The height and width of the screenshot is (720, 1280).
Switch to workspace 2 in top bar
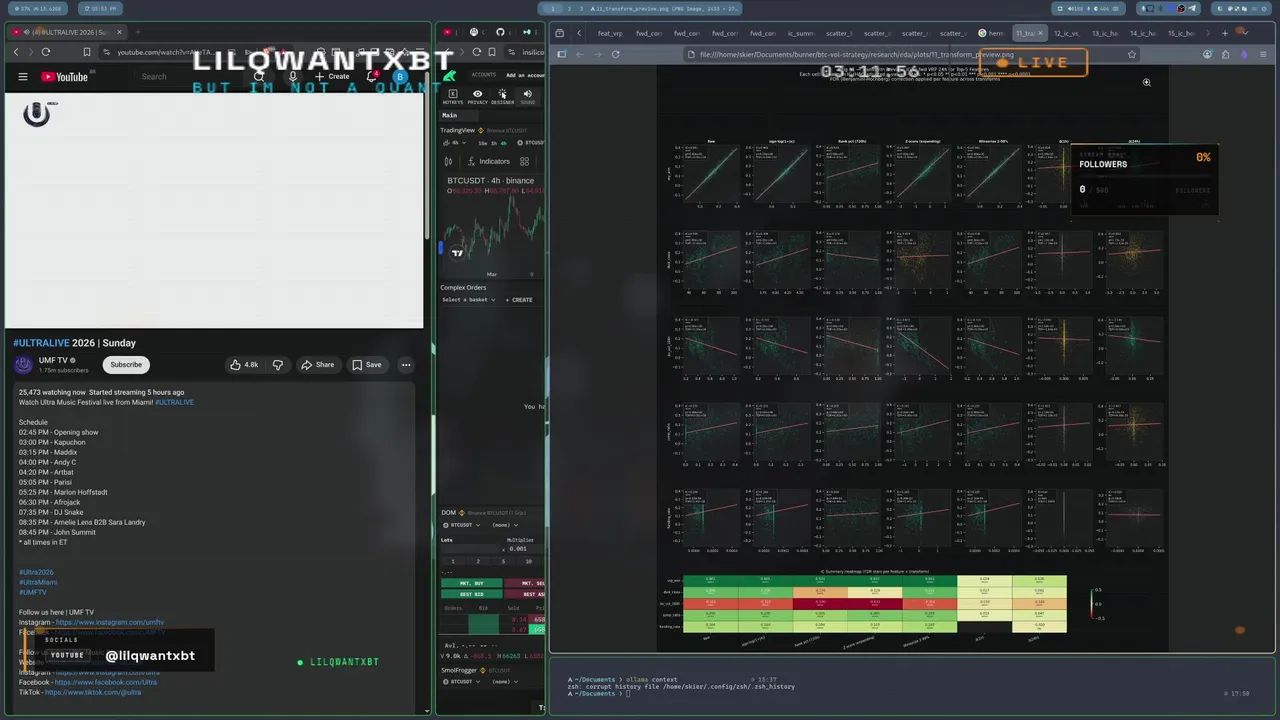pos(568,8)
